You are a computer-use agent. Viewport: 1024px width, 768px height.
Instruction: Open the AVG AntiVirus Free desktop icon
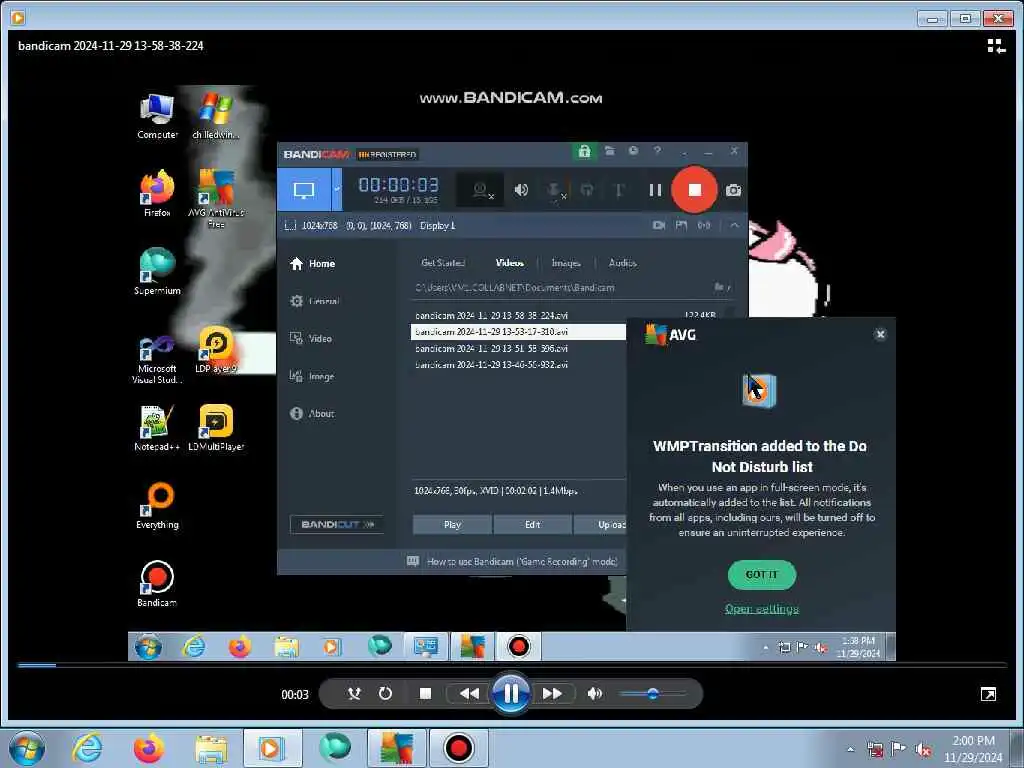coord(216,199)
